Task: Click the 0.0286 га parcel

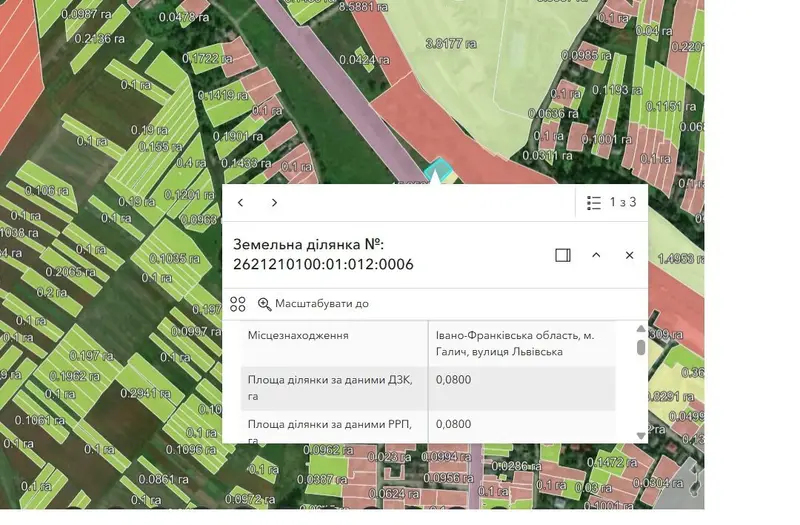Action: [516, 466]
